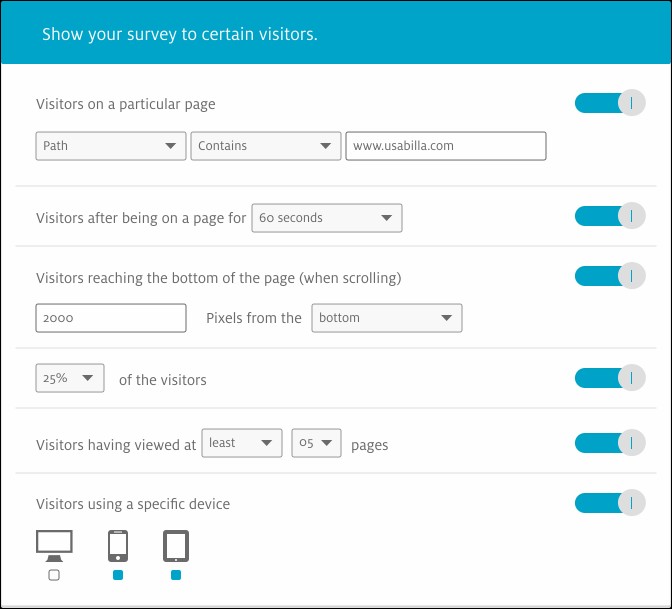Uncheck the smartphone device checkbox
The height and width of the screenshot is (609, 672).
pyautogui.click(x=118, y=575)
